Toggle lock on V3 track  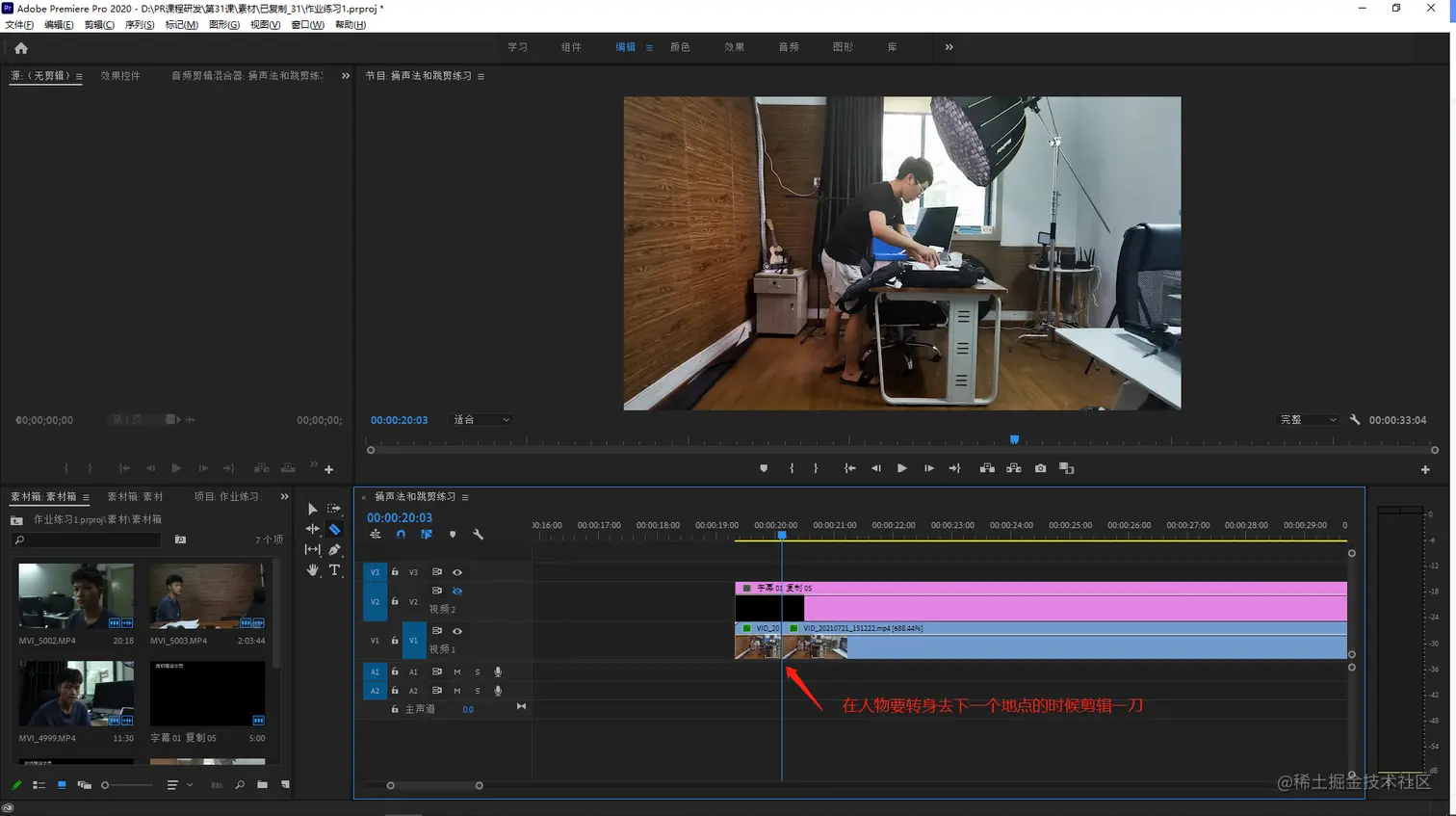tap(395, 572)
